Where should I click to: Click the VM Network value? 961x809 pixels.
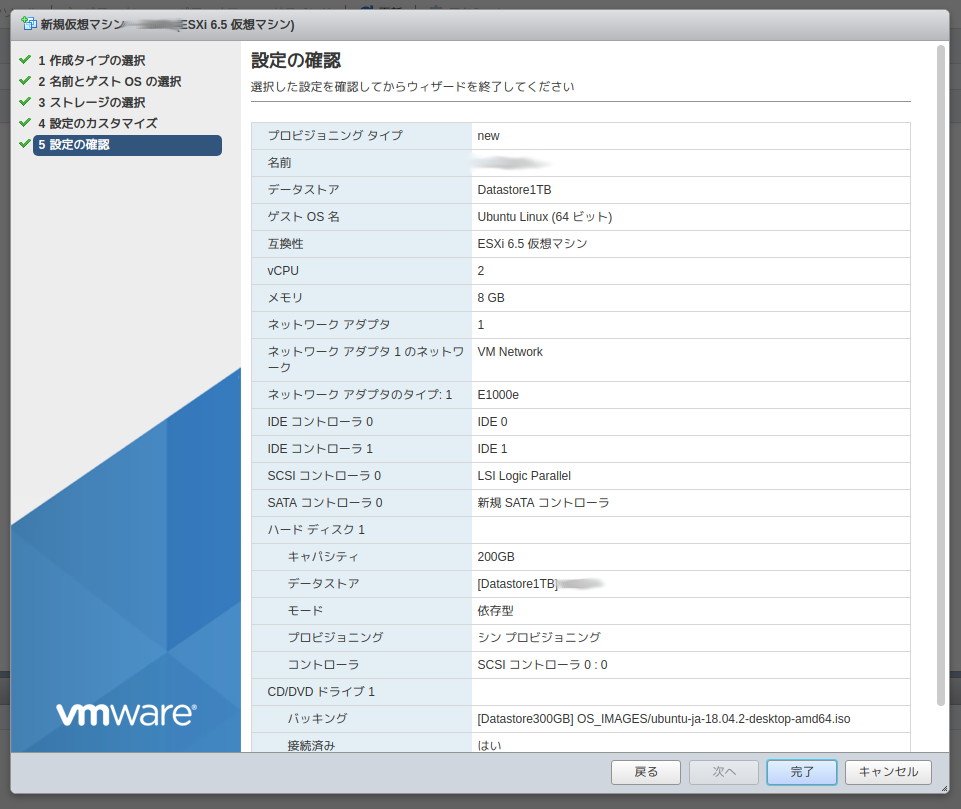tap(510, 352)
